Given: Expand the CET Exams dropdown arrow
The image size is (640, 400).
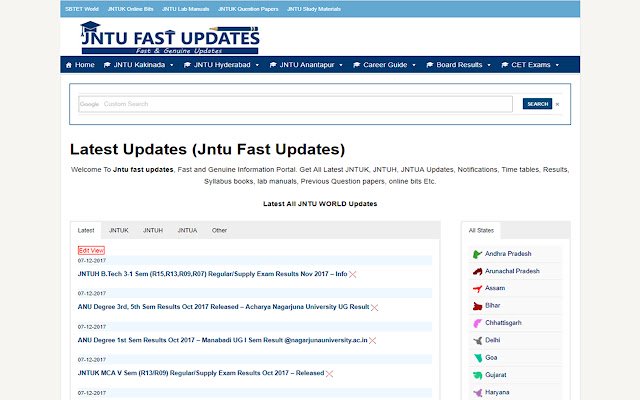Looking at the screenshot, I should pyautogui.click(x=557, y=65).
